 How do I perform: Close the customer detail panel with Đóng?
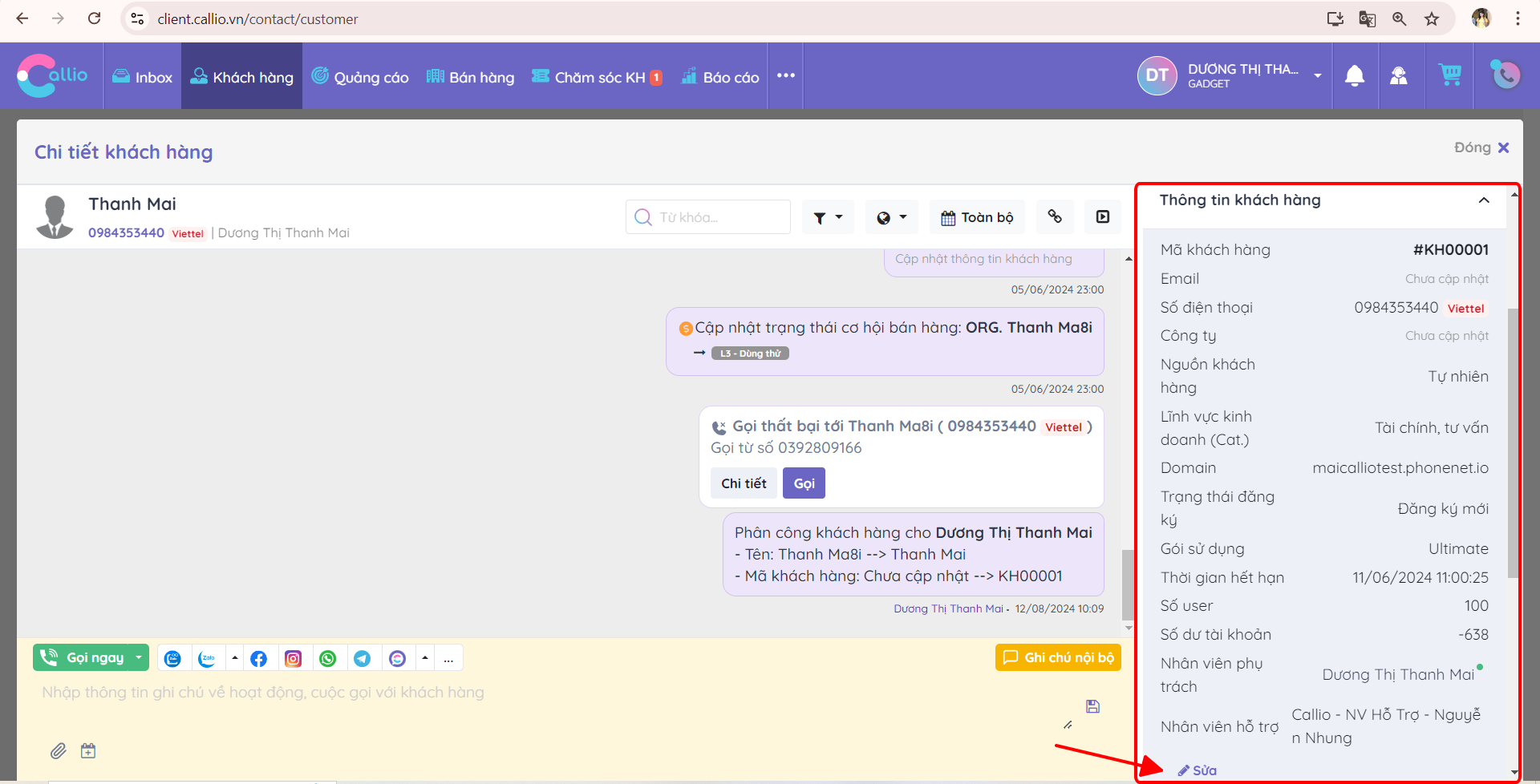coord(1481,148)
